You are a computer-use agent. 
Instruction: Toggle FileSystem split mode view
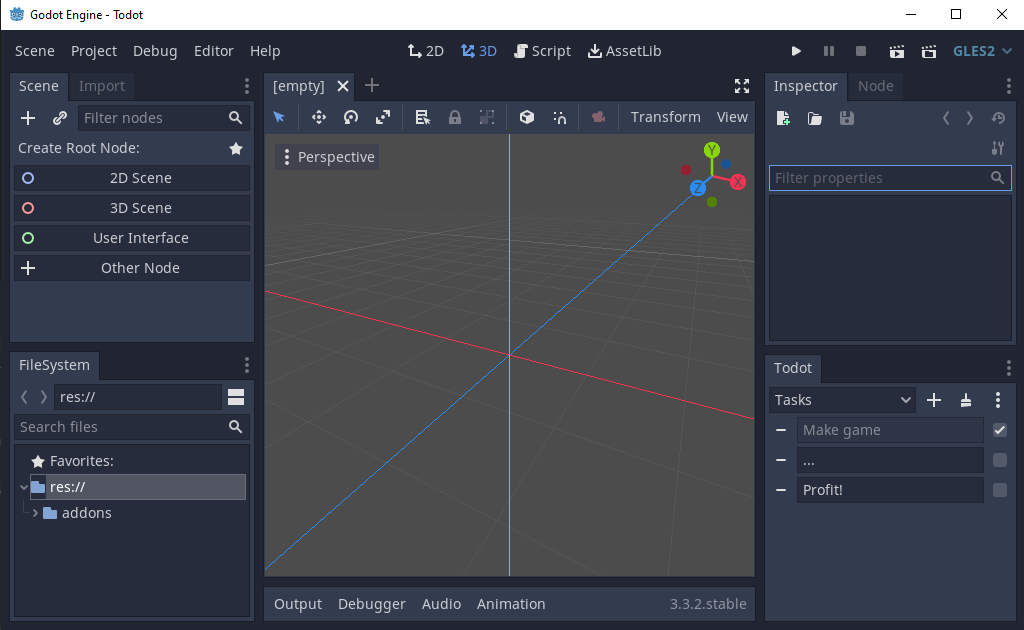coord(236,397)
